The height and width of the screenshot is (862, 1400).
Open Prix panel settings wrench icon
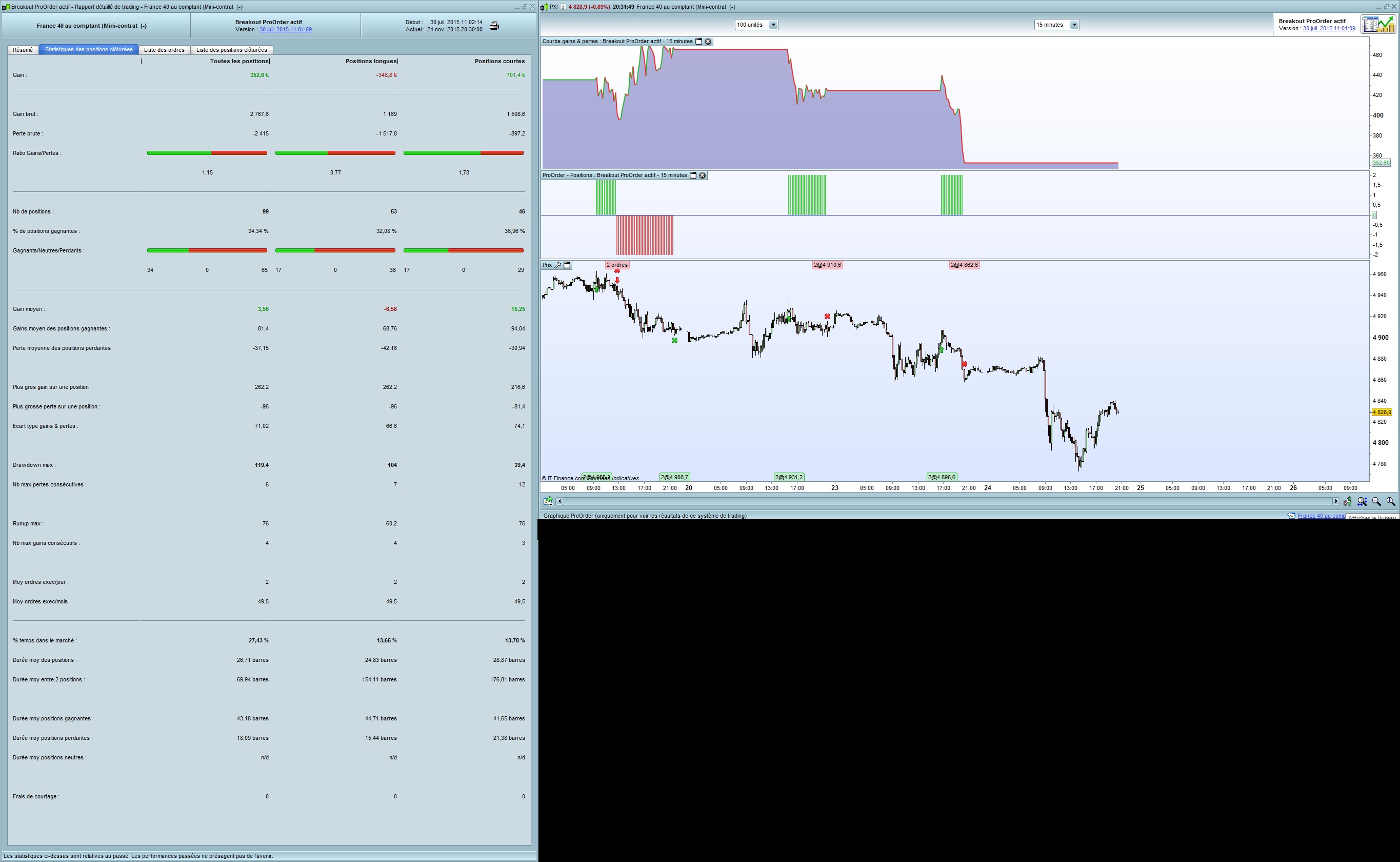pos(558,265)
